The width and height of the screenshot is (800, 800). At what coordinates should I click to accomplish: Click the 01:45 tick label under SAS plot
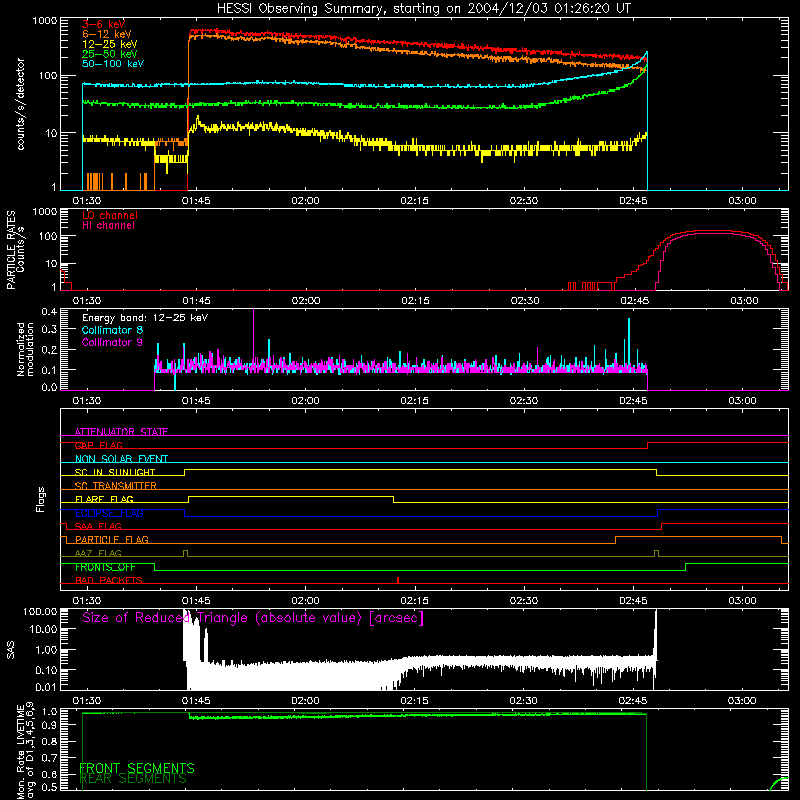coord(196,701)
